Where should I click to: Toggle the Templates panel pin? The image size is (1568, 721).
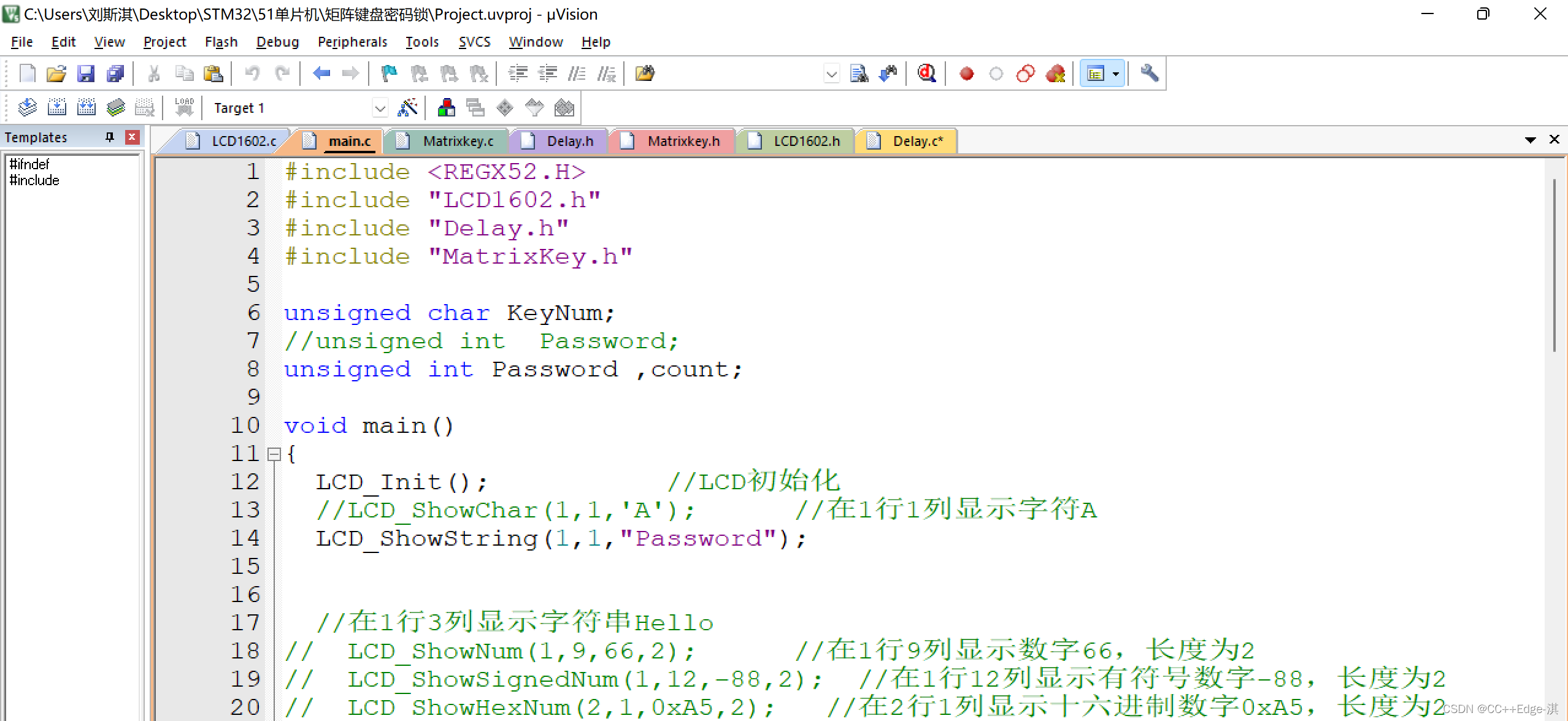pyautogui.click(x=110, y=137)
